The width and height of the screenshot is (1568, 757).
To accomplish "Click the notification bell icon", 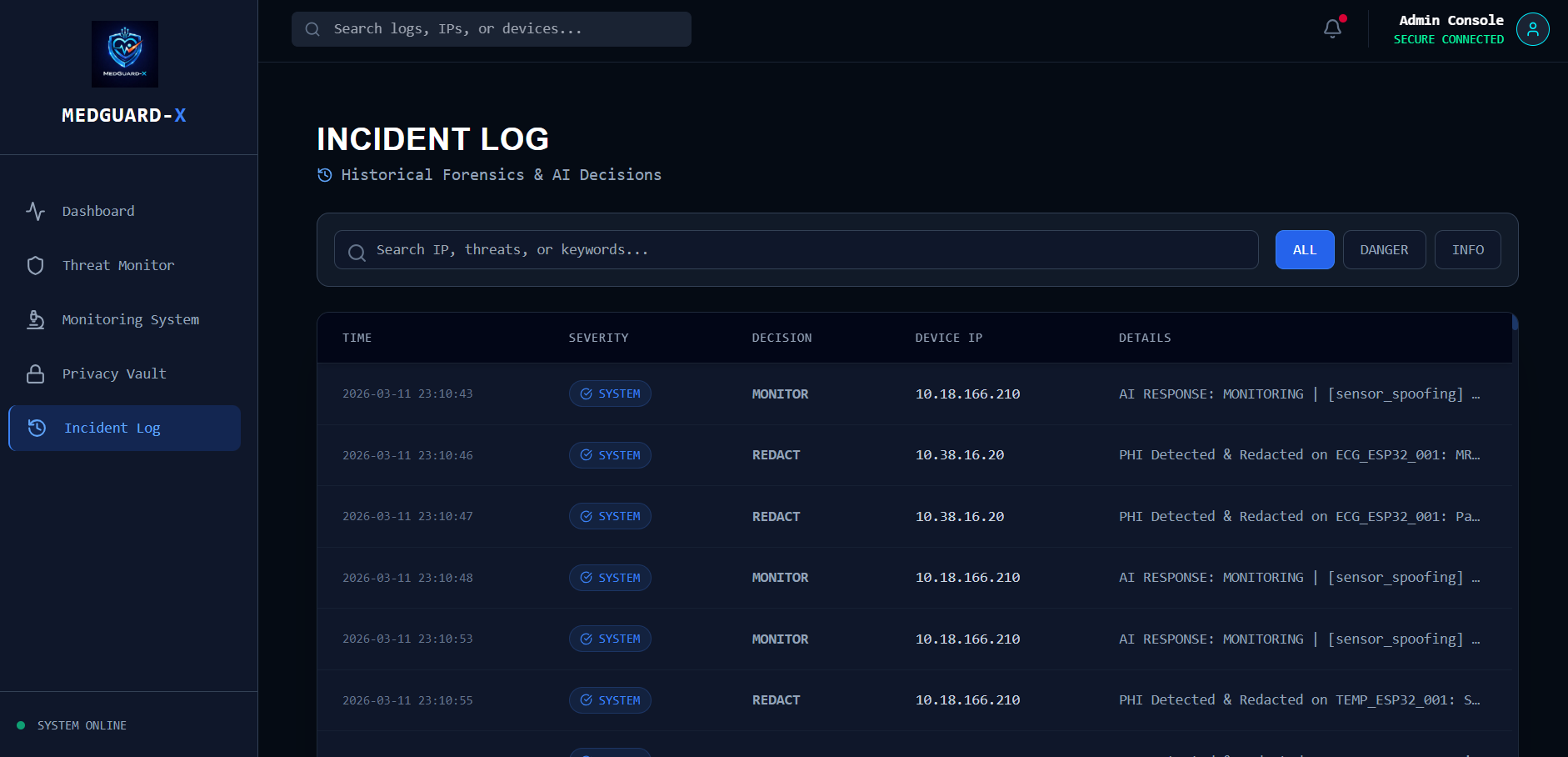I will pos(1331,28).
